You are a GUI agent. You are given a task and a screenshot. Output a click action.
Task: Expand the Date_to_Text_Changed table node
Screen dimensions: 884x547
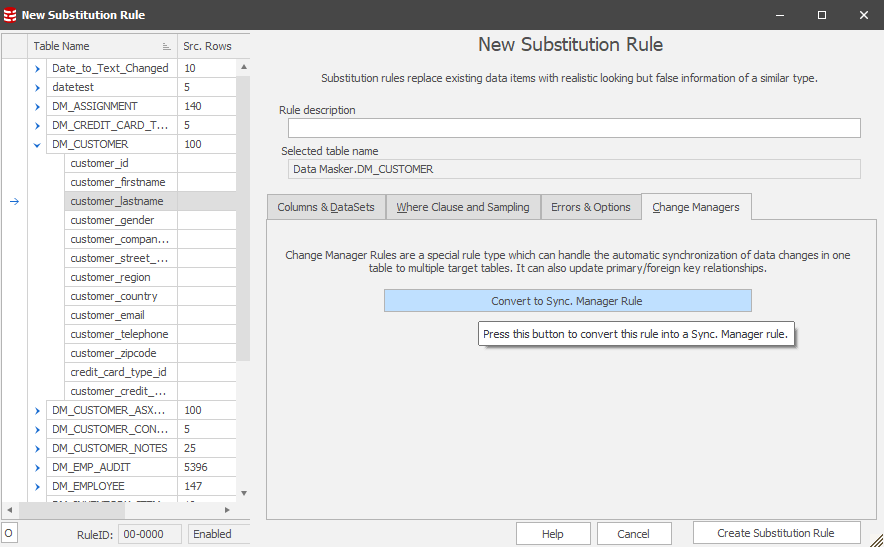click(x=37, y=68)
